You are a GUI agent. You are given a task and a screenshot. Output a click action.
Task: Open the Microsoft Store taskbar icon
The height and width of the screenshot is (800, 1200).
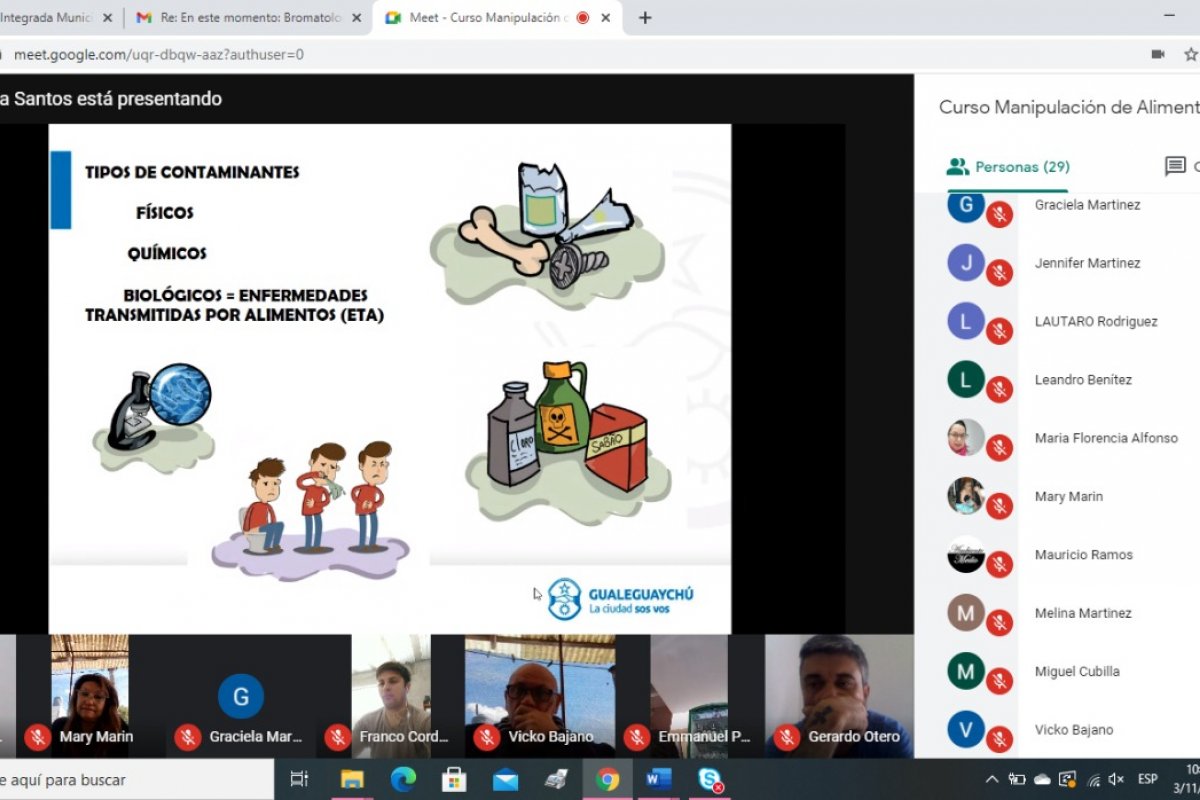454,780
